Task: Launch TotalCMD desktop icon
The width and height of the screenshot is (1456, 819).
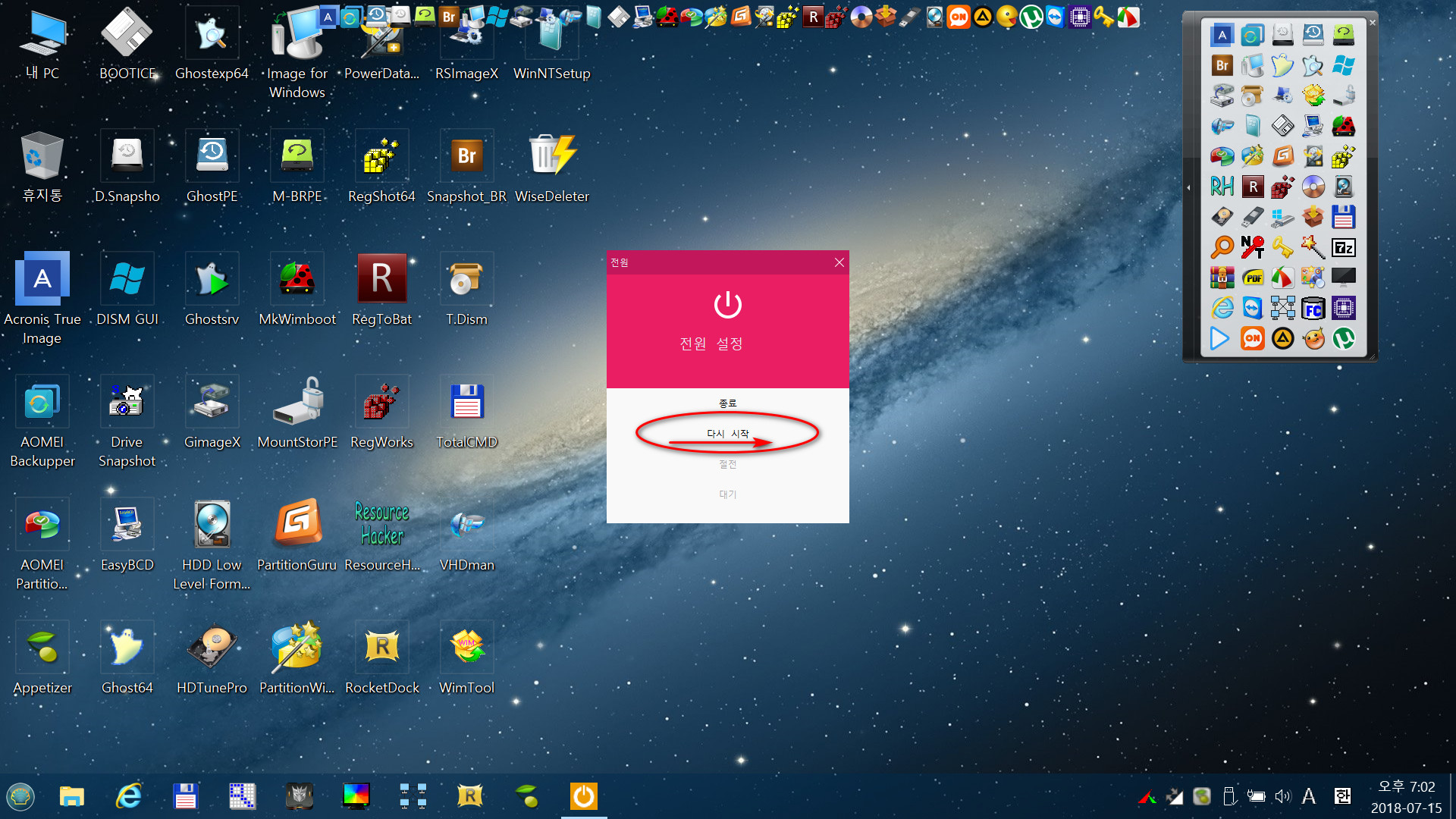Action: pyautogui.click(x=466, y=413)
